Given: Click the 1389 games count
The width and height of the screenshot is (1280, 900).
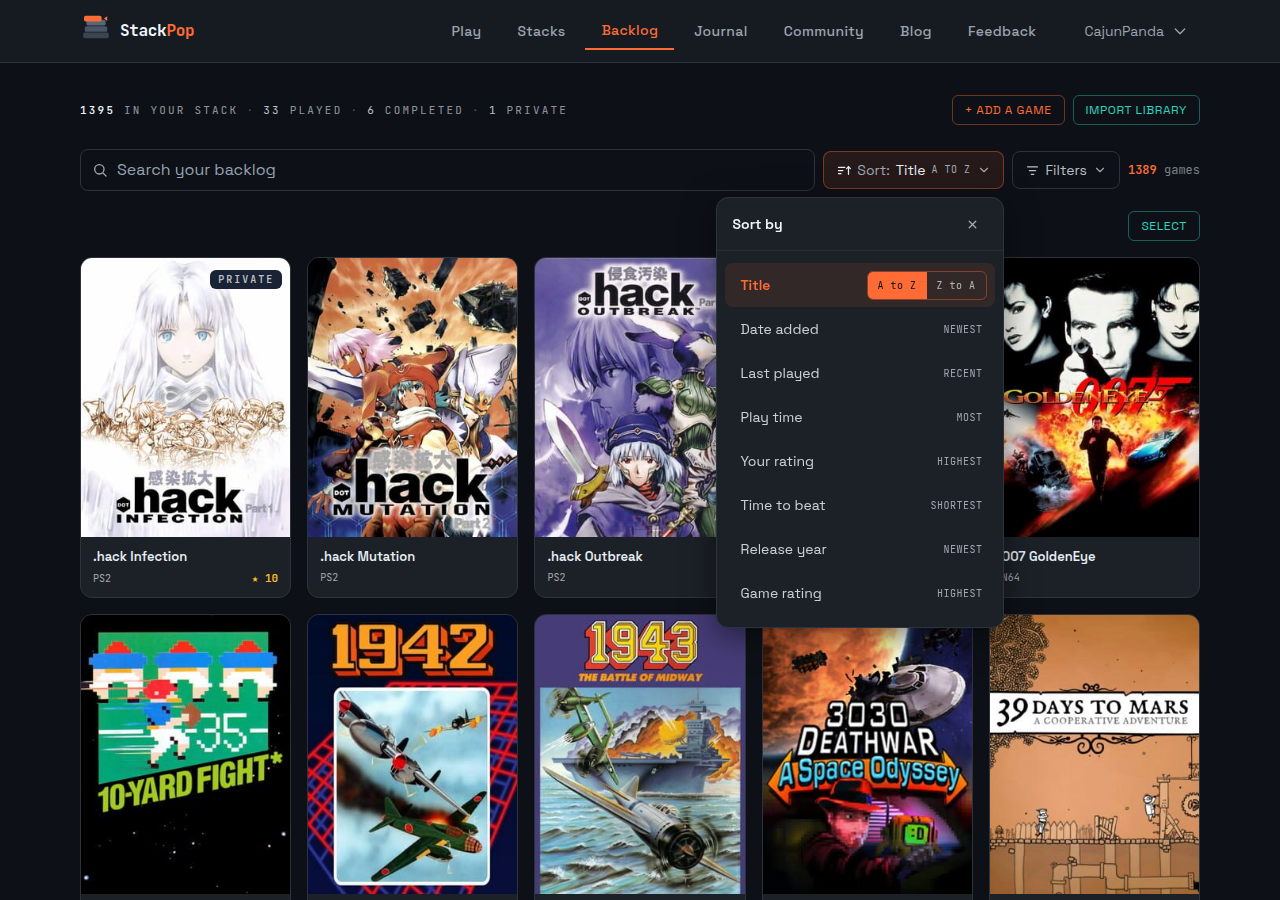Looking at the screenshot, I should tap(1164, 170).
